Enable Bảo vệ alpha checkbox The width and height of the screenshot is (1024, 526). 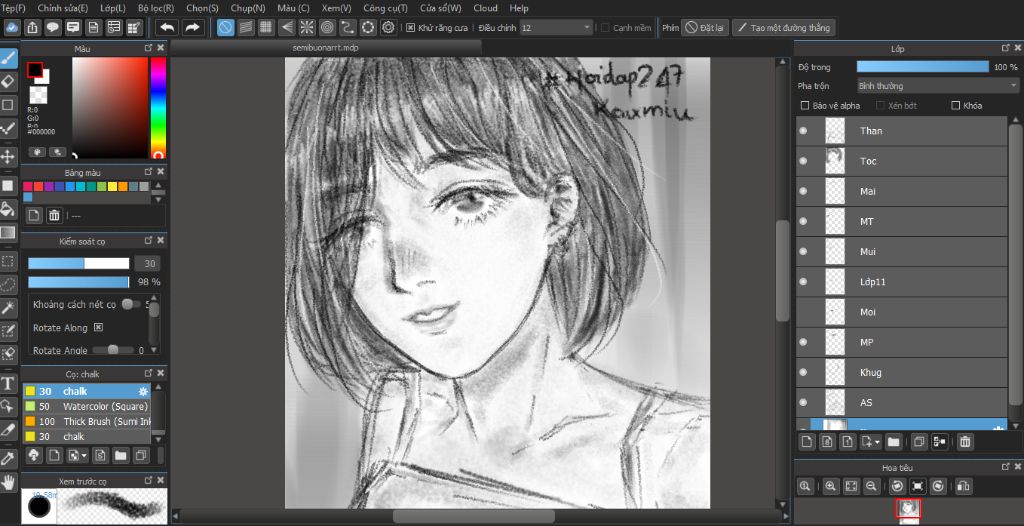pyautogui.click(x=805, y=105)
